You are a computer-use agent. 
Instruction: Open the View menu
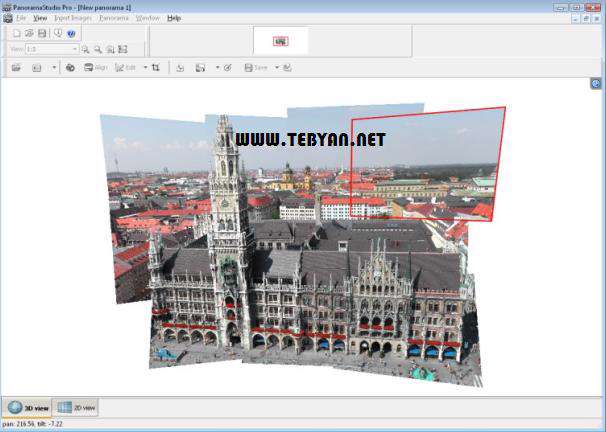pos(40,18)
